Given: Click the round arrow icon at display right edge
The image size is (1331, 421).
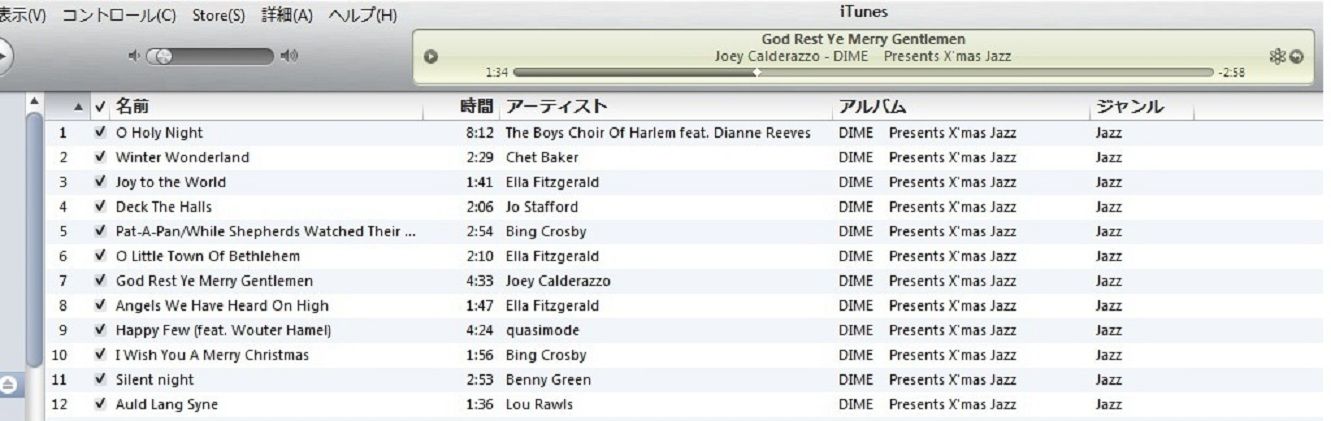Looking at the screenshot, I should (x=1297, y=57).
